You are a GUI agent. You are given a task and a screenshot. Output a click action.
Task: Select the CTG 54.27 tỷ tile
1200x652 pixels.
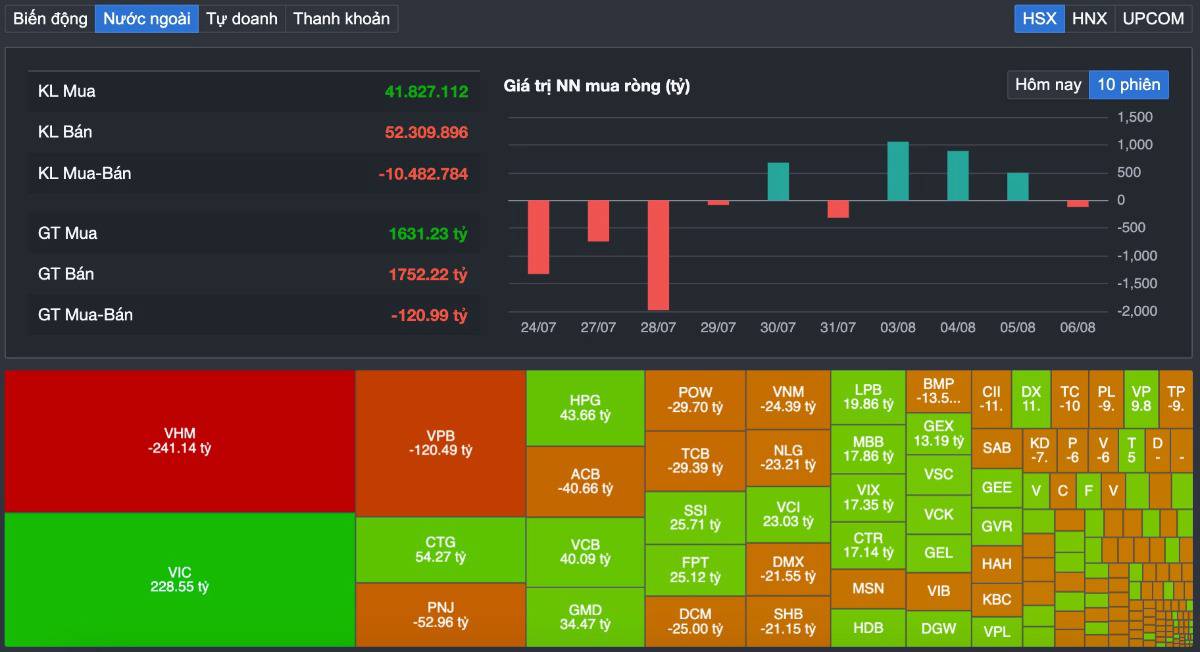pos(440,550)
